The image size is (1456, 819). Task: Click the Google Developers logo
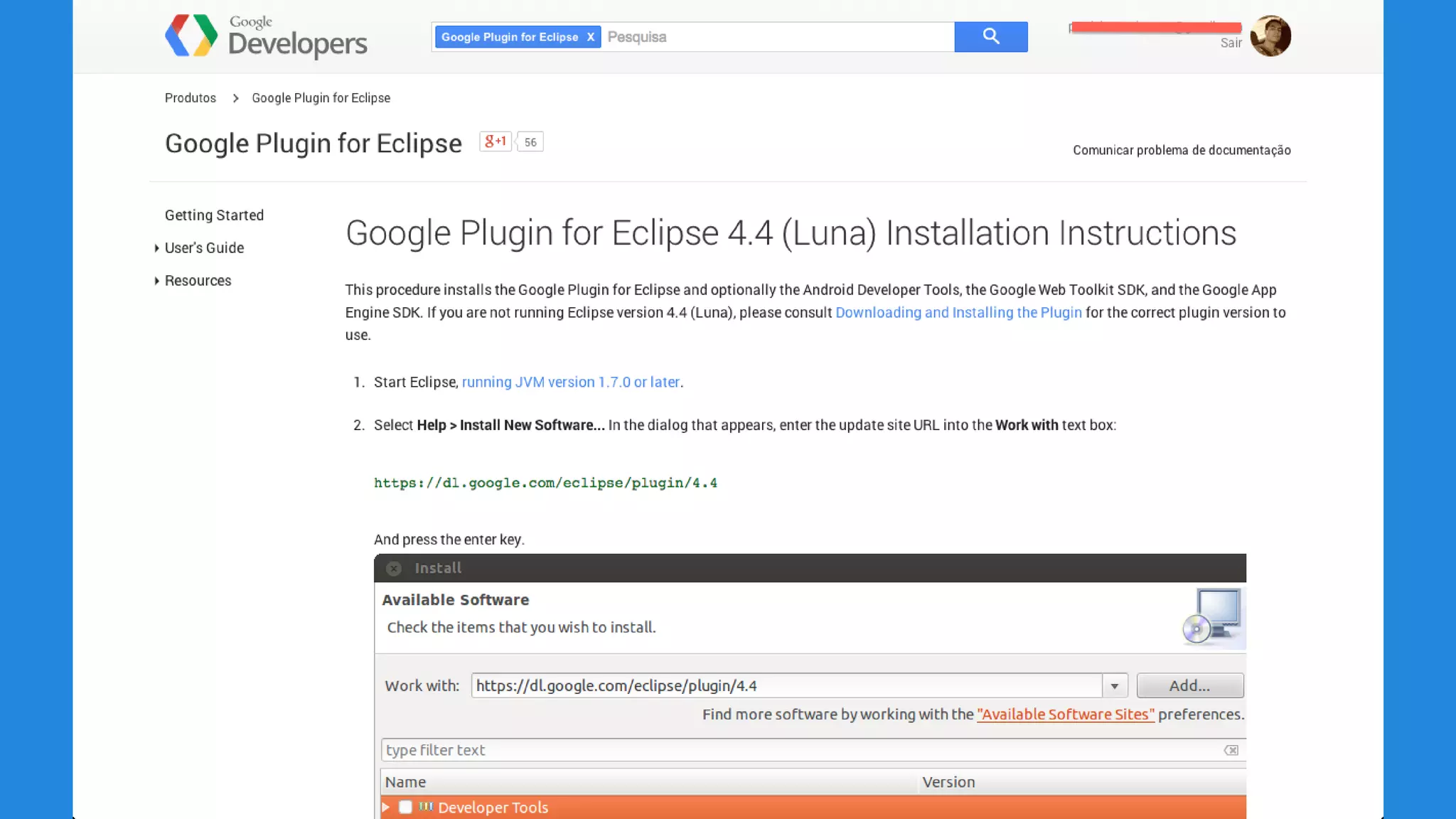[x=265, y=36]
